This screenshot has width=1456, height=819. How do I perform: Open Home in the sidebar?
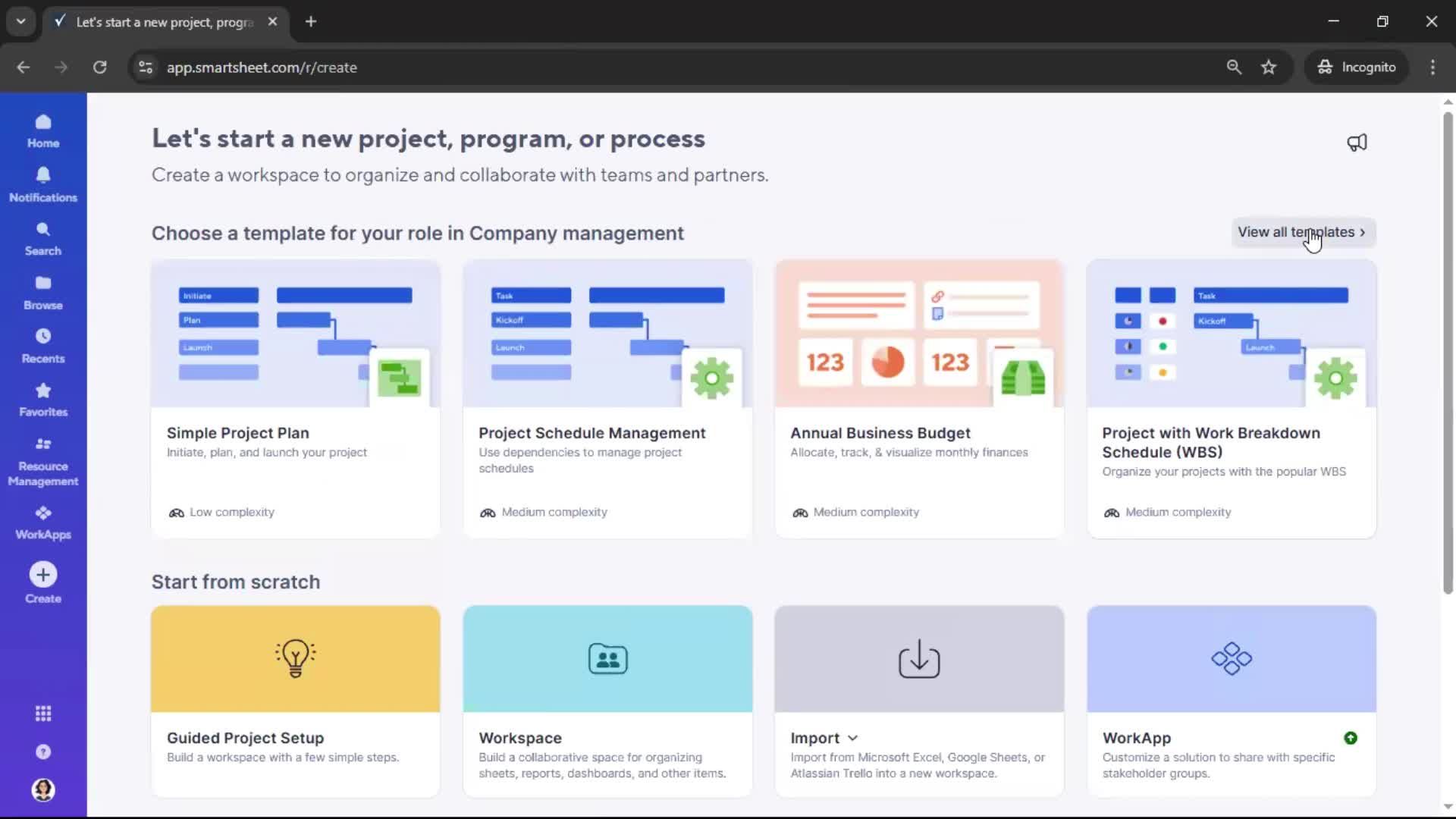tap(43, 130)
